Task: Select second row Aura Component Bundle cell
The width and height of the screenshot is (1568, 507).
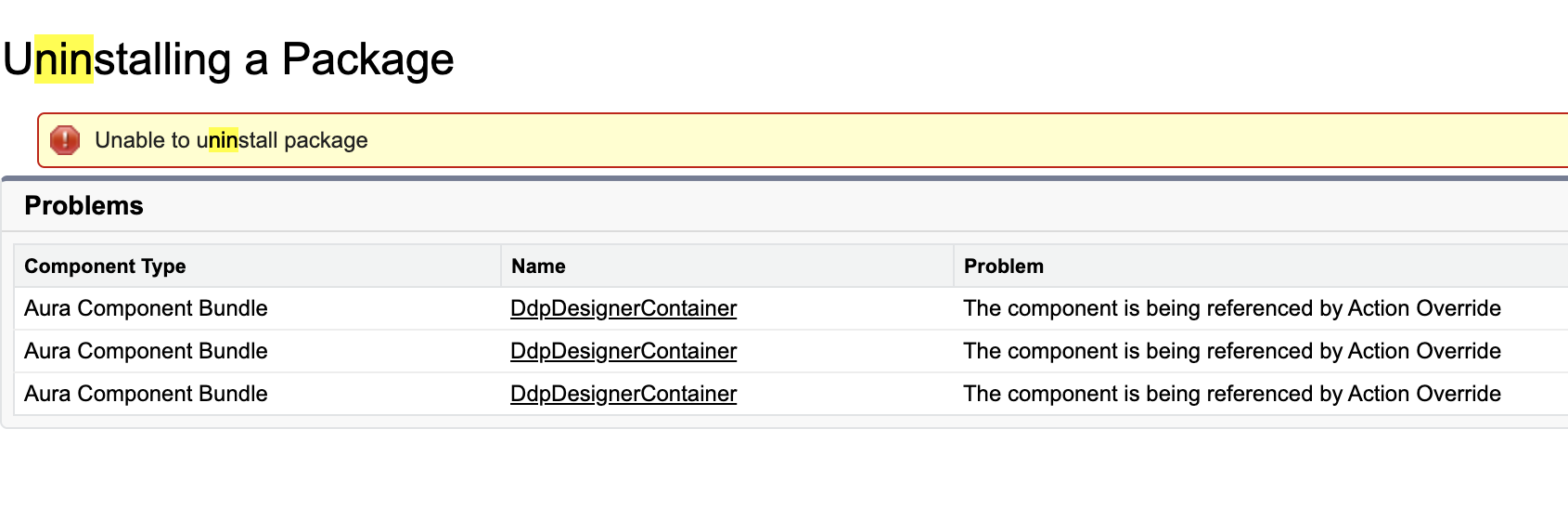Action: tap(146, 351)
